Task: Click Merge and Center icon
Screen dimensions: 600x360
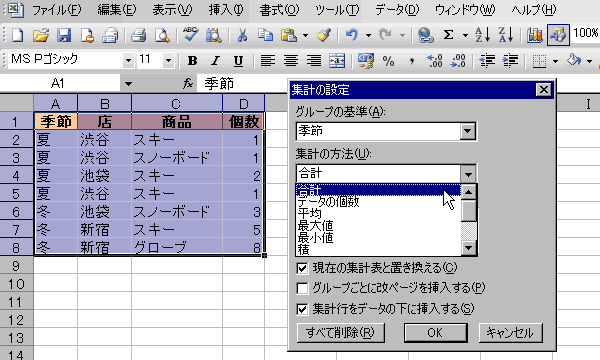Action: click(x=337, y=60)
